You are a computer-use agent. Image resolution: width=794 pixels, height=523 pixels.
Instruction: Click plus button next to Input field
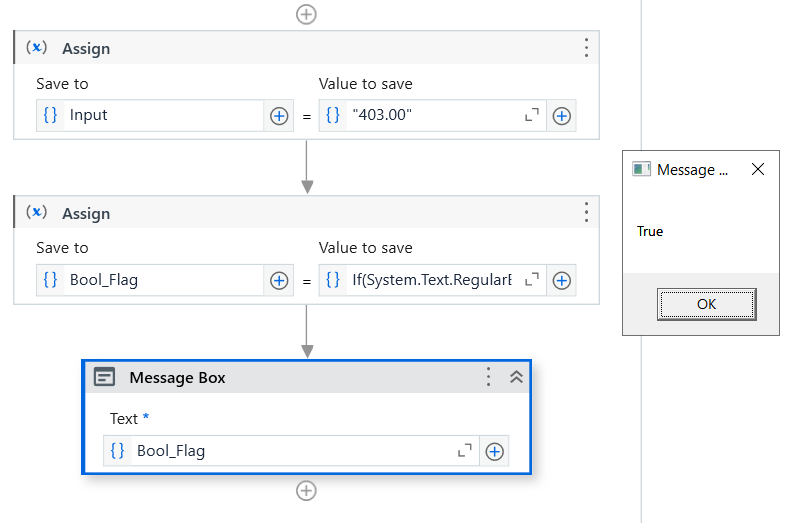point(279,116)
